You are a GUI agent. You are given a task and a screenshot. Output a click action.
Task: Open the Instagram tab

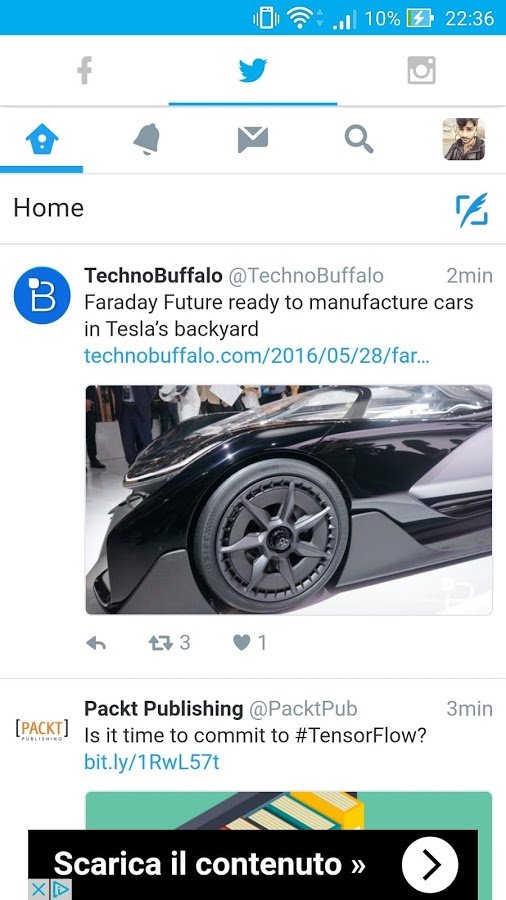[421, 71]
